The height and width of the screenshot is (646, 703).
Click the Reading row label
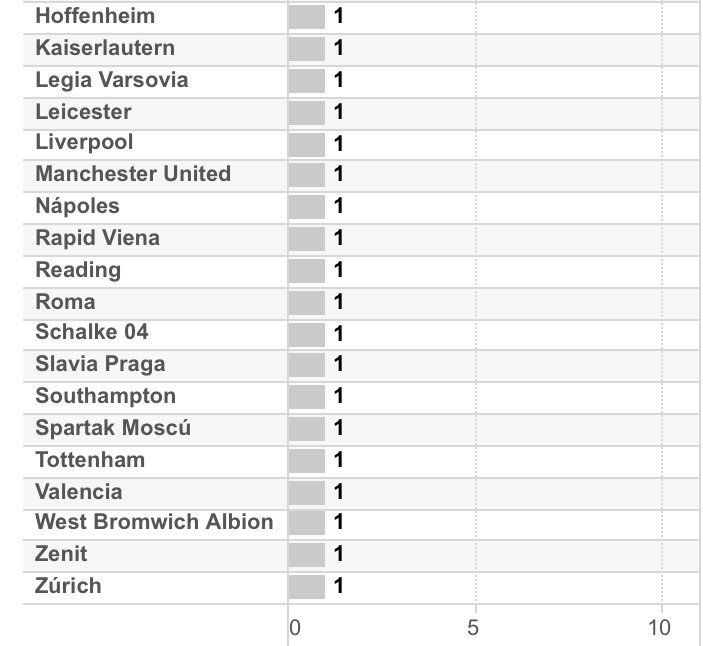[78, 270]
